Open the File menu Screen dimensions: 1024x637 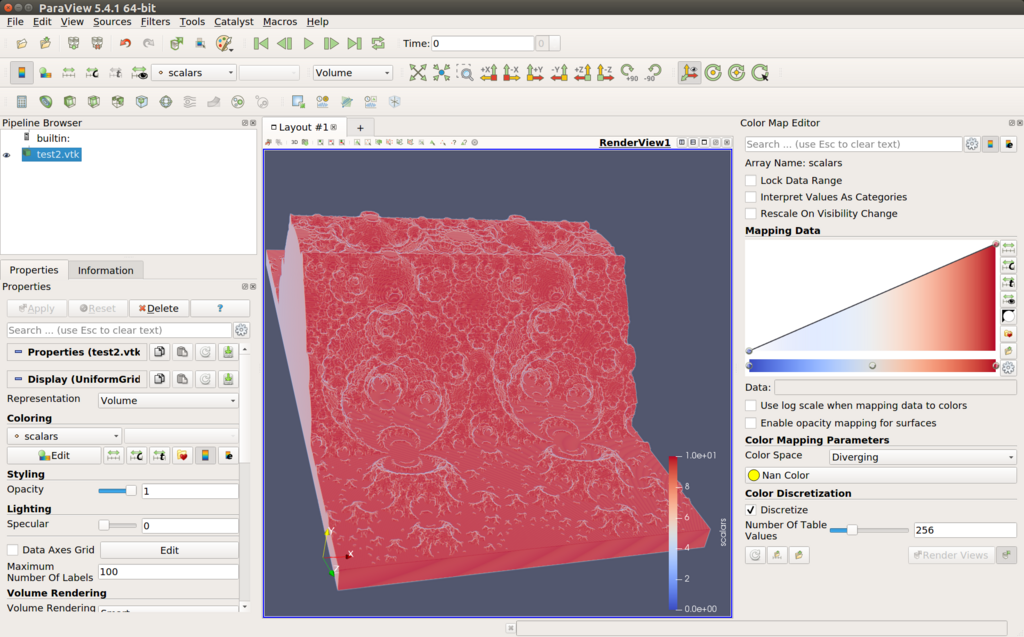[x=15, y=22]
